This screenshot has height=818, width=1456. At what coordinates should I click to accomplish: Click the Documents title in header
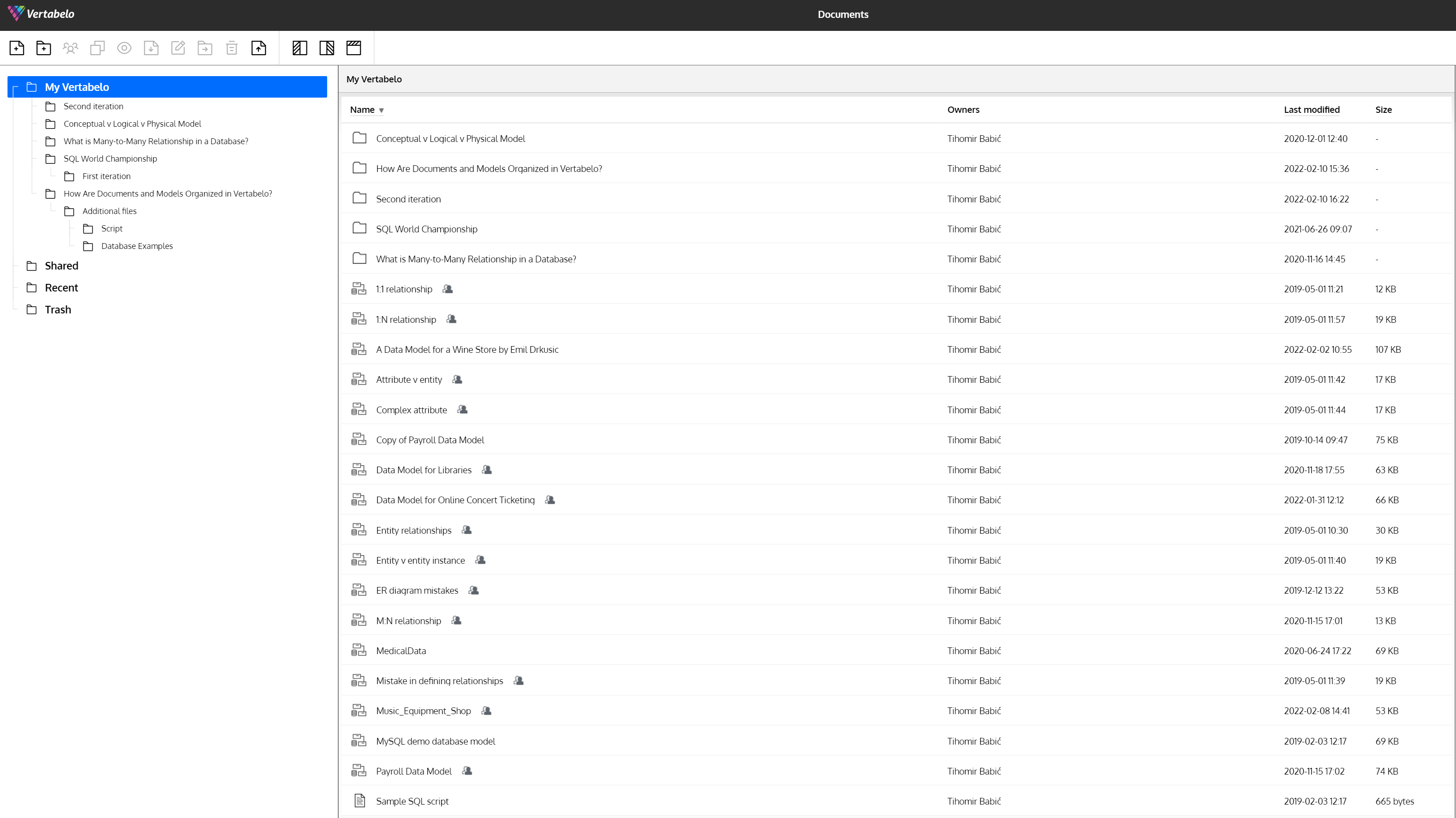(843, 14)
